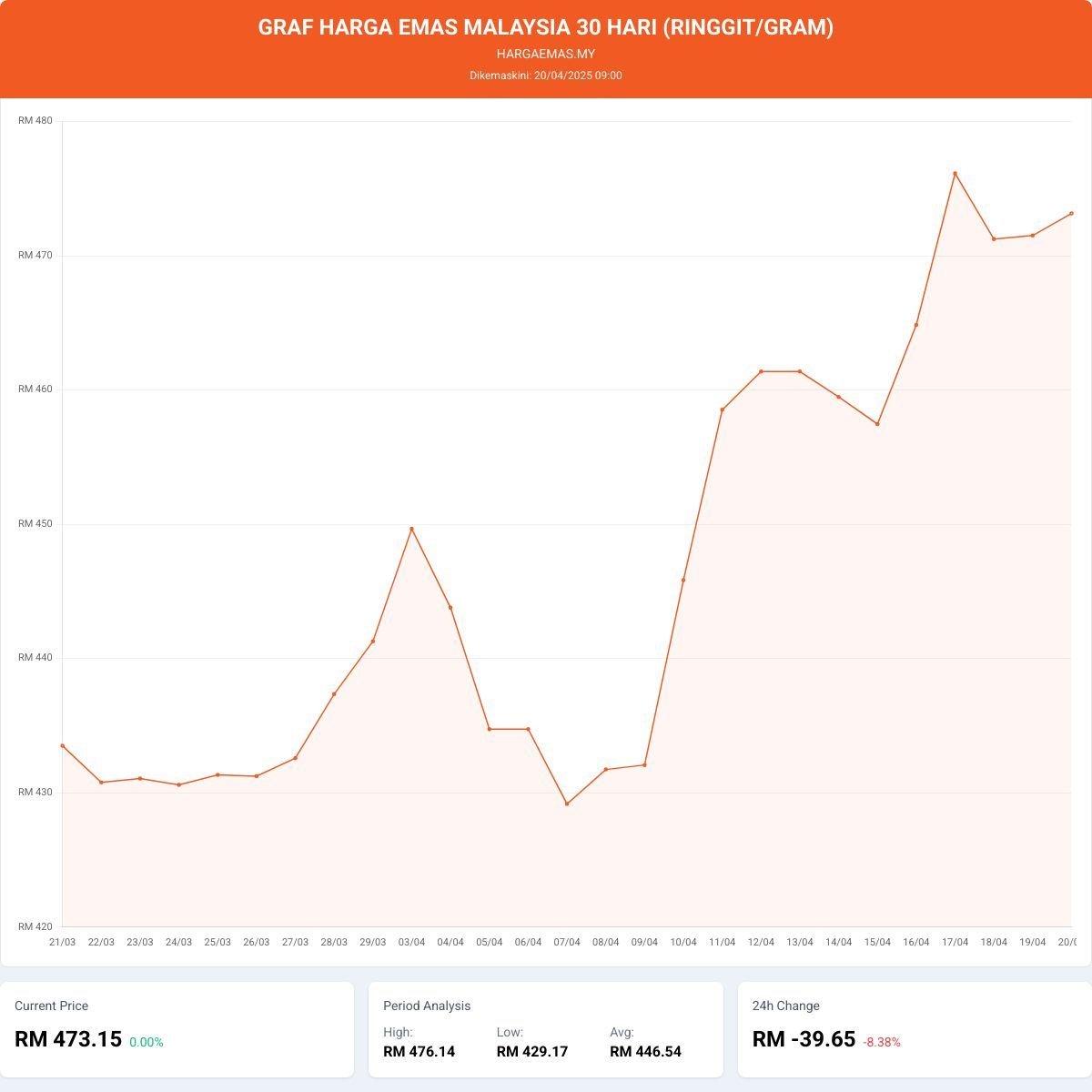Click the RM 450 y-axis label
The image size is (1092, 1092).
point(35,524)
